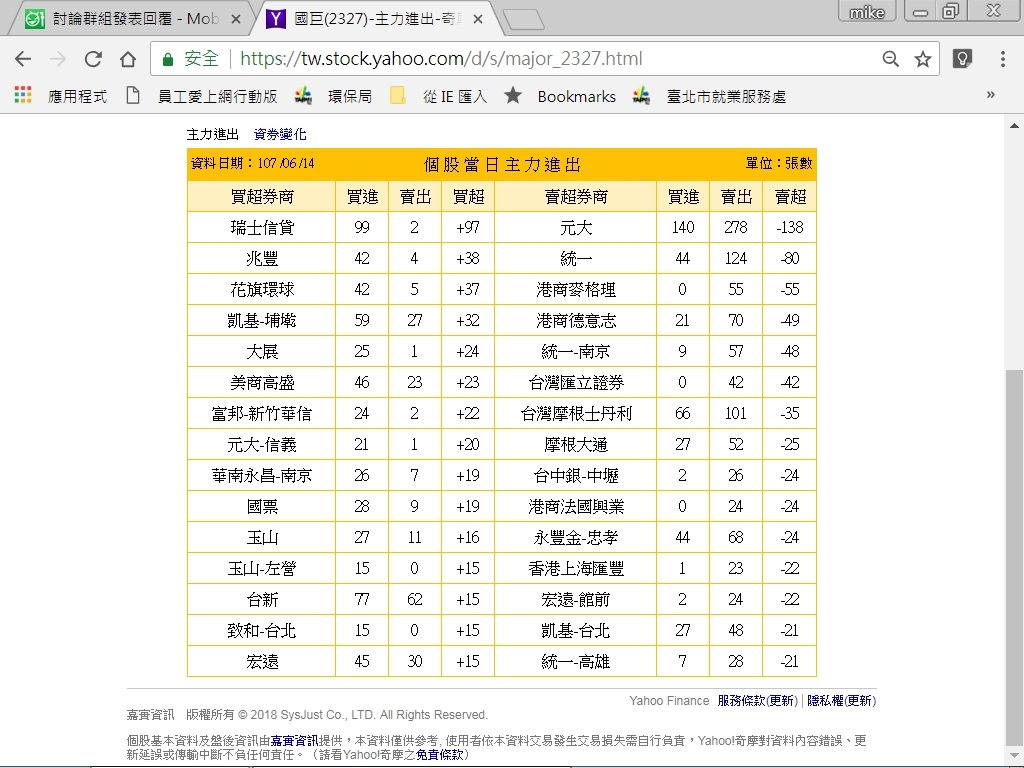Open the 資券變化 link
Viewport: 1024px width, 768px height.
[280, 135]
